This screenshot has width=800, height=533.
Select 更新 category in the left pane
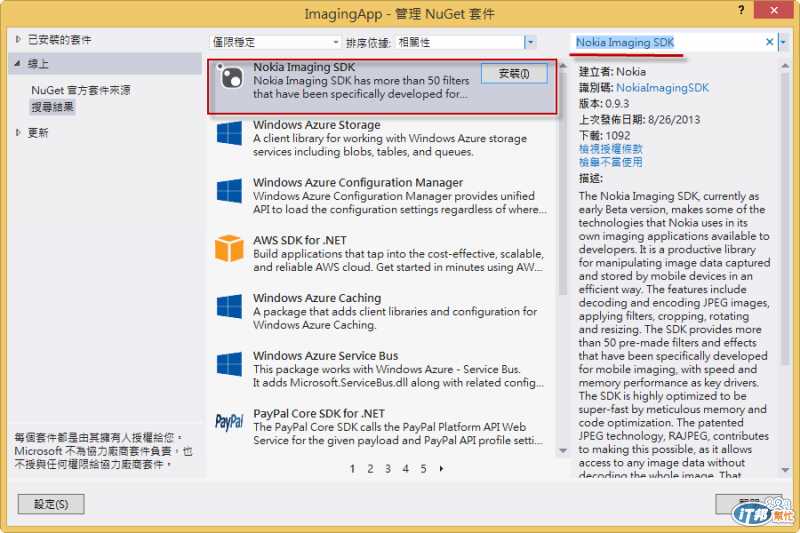(x=38, y=133)
